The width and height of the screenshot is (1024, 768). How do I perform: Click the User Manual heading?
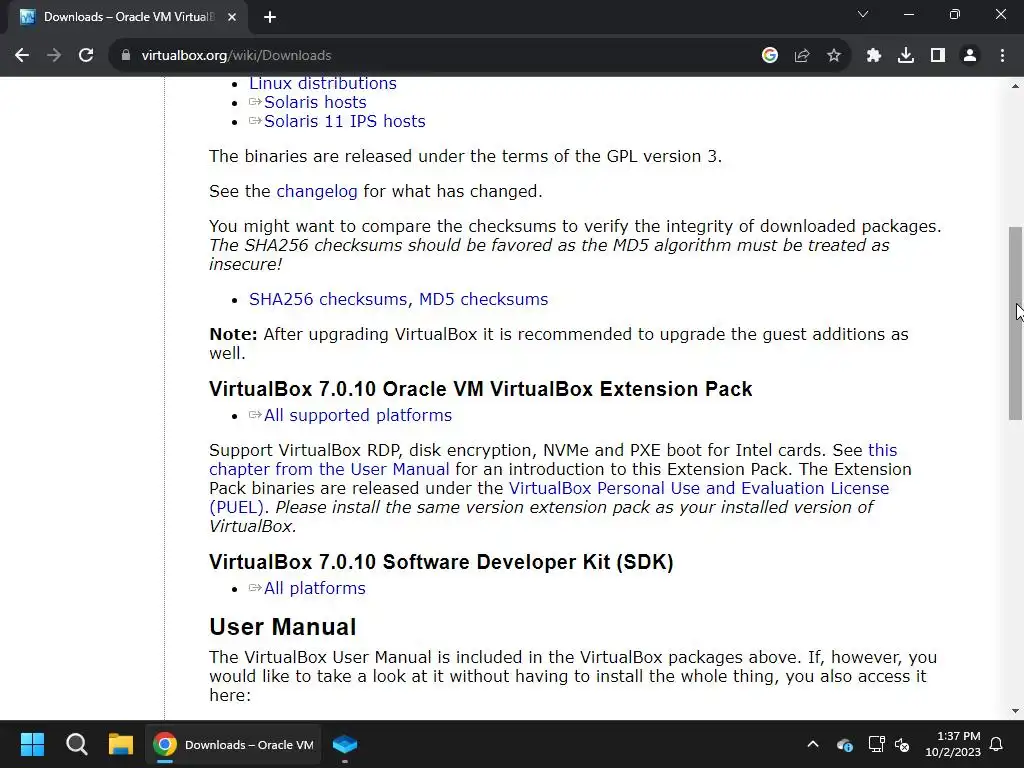click(x=283, y=627)
